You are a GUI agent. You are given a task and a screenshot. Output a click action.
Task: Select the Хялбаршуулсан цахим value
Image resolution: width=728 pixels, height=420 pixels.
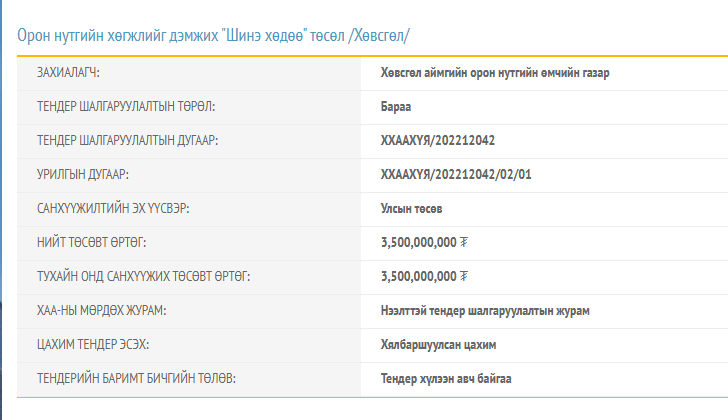coord(439,345)
